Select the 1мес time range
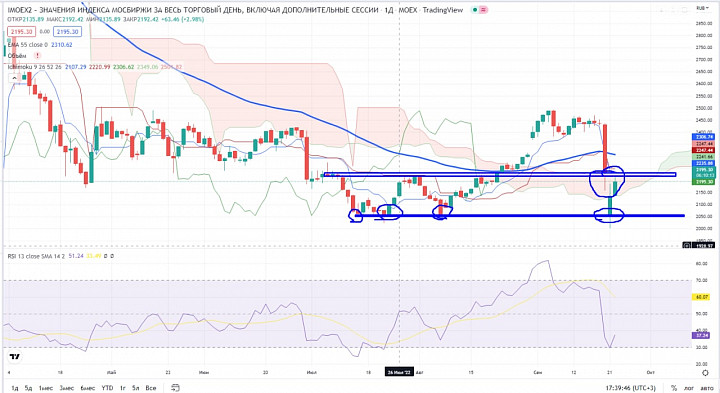 coord(46,388)
